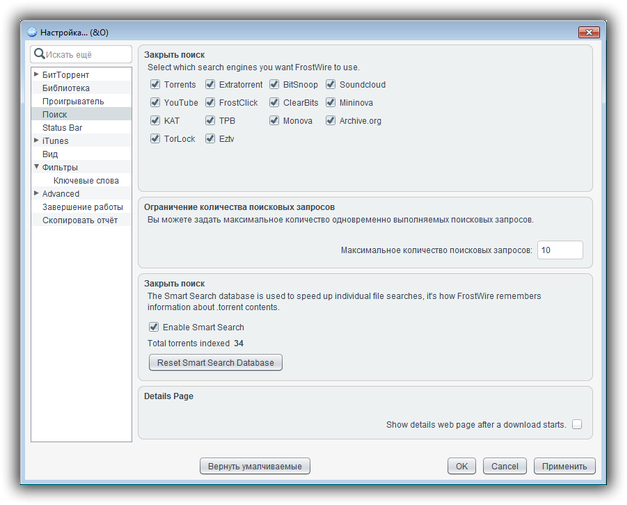Enable show details web page checkbox
This screenshot has width=627, height=505.
coord(577,425)
